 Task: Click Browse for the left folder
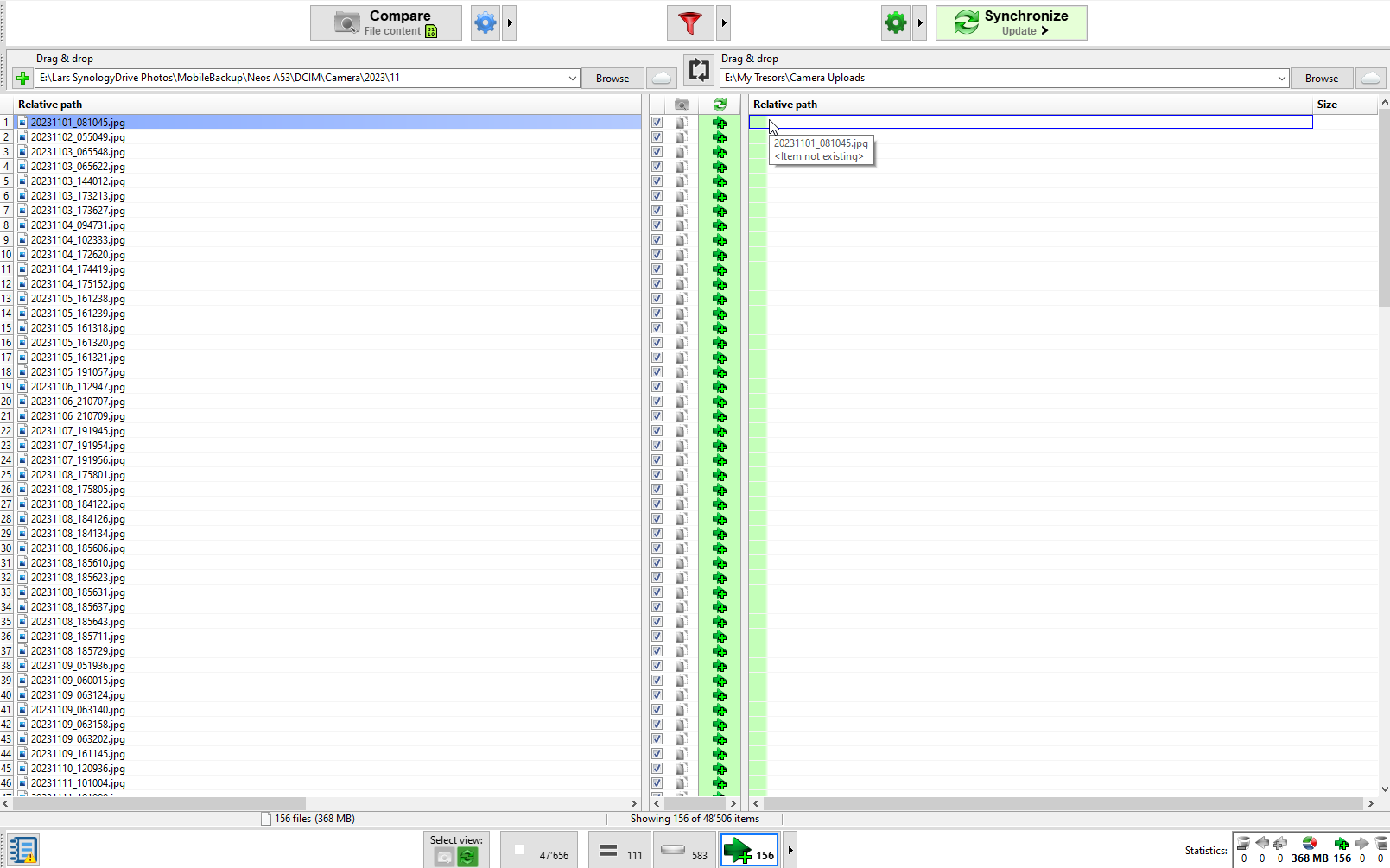pyautogui.click(x=612, y=79)
